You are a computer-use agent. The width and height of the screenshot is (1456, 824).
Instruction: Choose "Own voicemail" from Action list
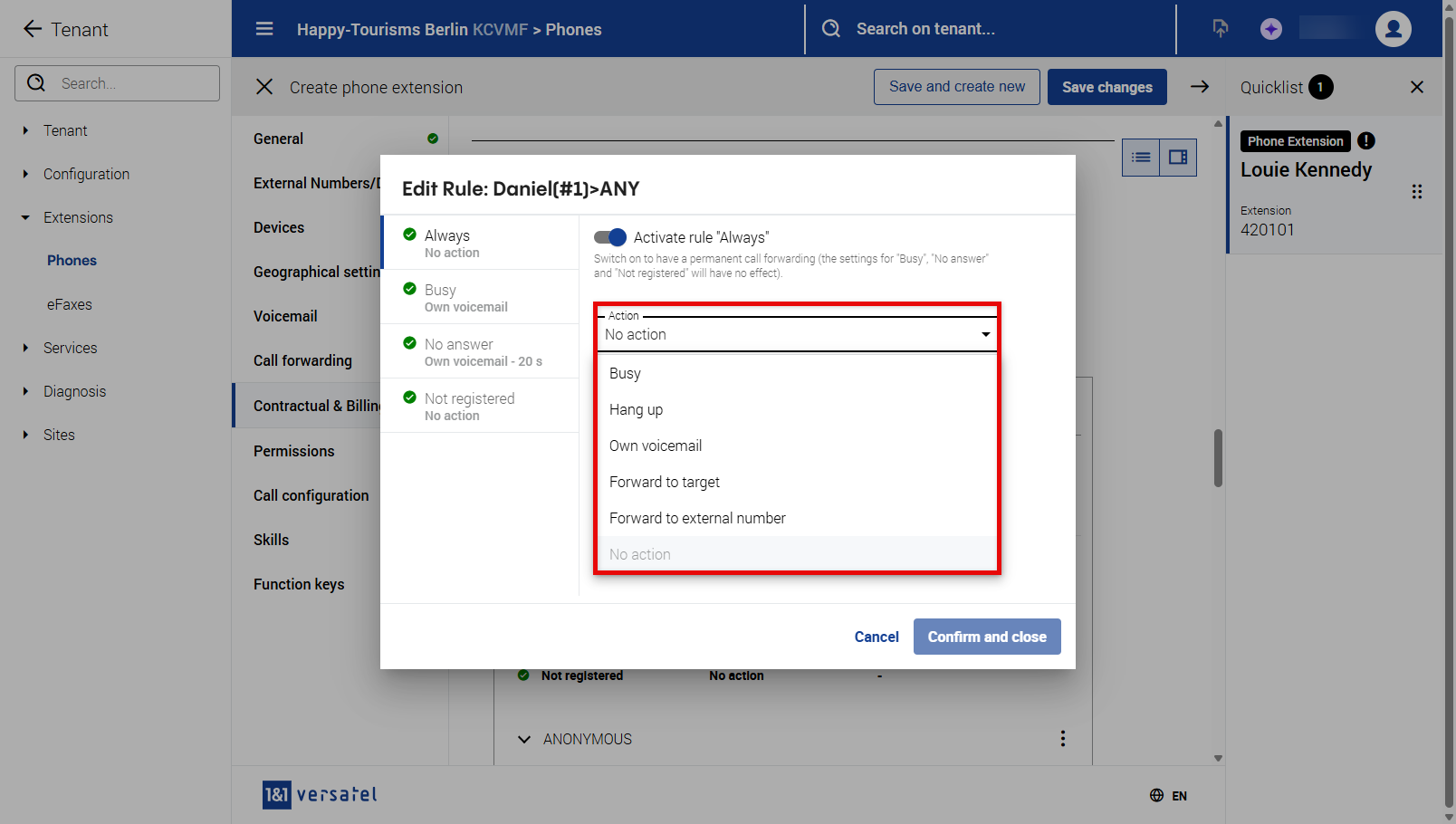pyautogui.click(x=656, y=446)
